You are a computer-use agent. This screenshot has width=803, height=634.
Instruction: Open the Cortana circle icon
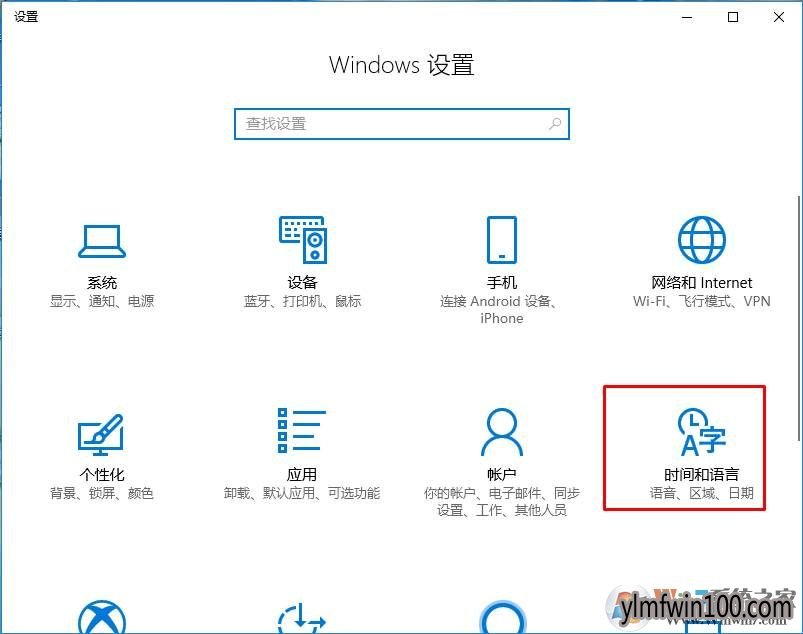pos(502,617)
